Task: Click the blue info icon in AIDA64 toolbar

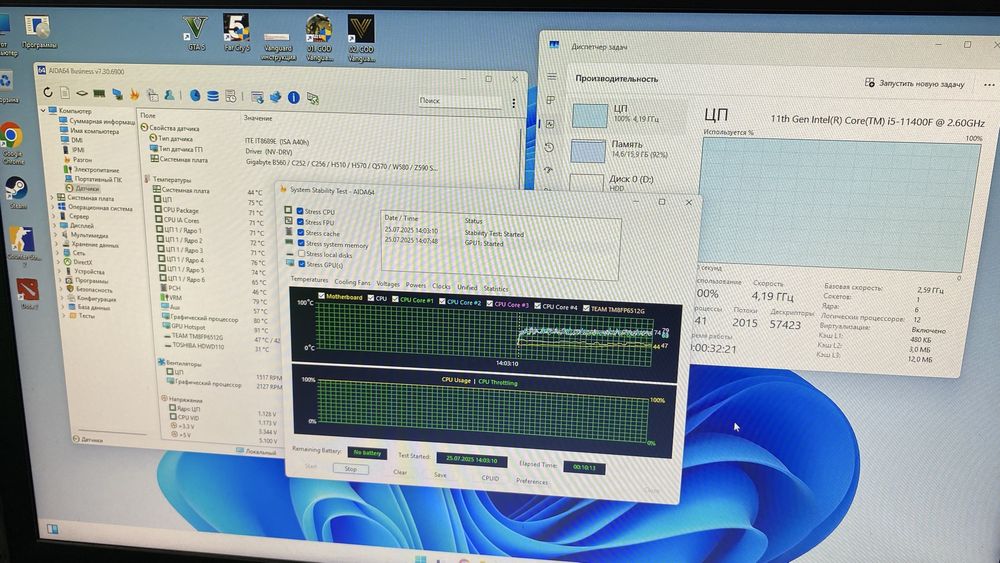Action: pos(293,98)
